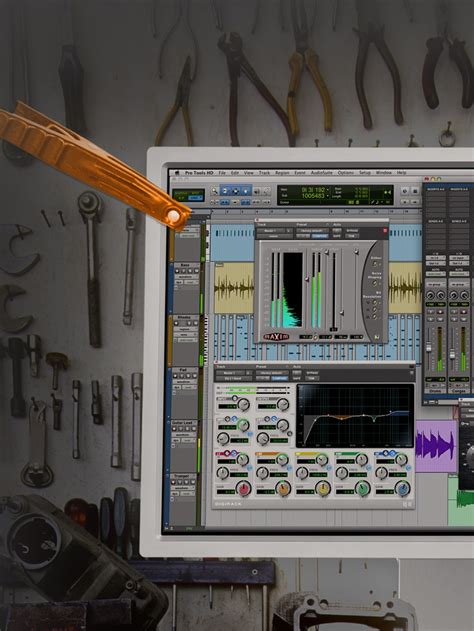474x631 pixels.
Task: Click the safe button in Maxim plug-in header
Action: (337, 236)
